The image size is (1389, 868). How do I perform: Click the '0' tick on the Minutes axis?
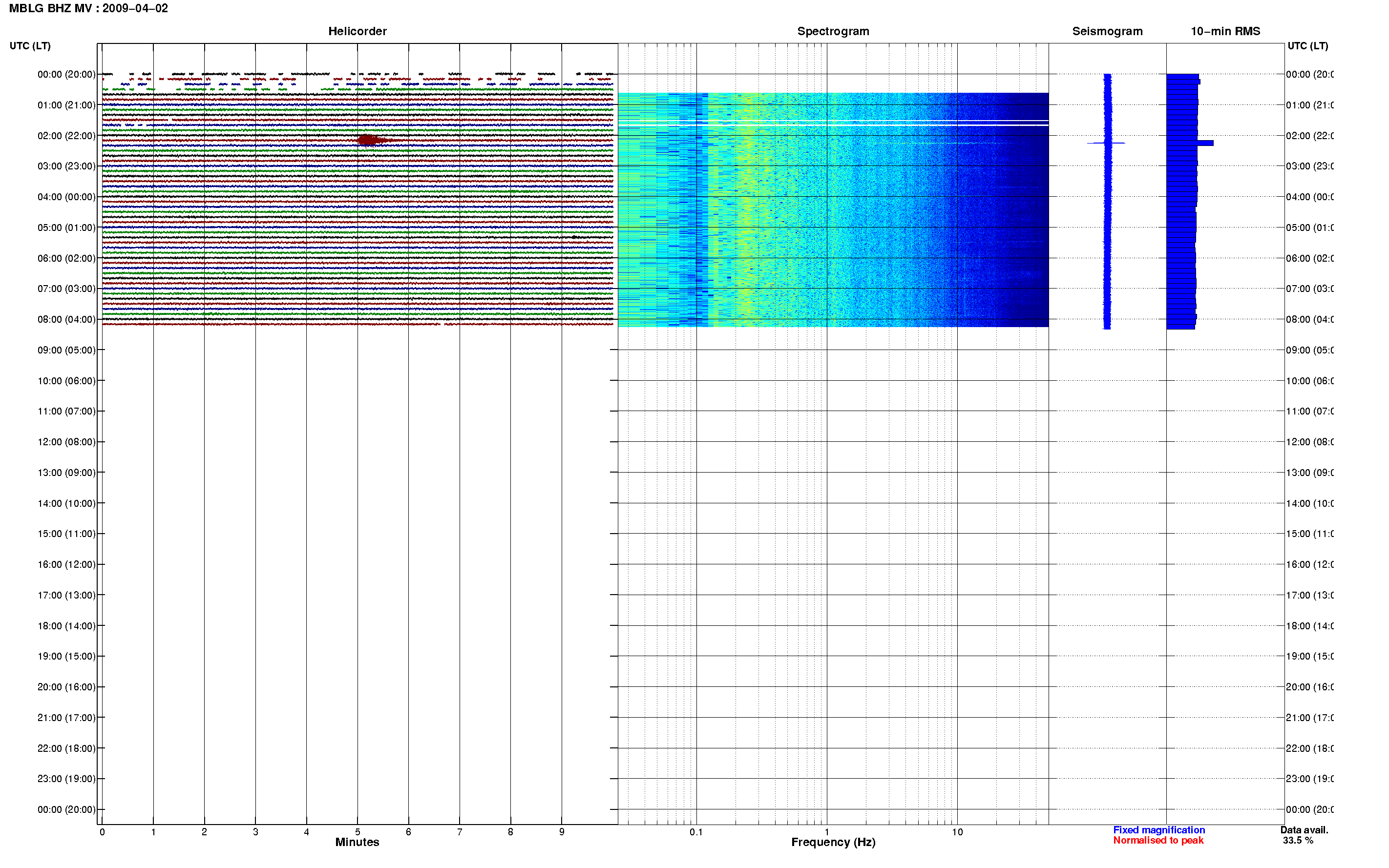click(102, 832)
